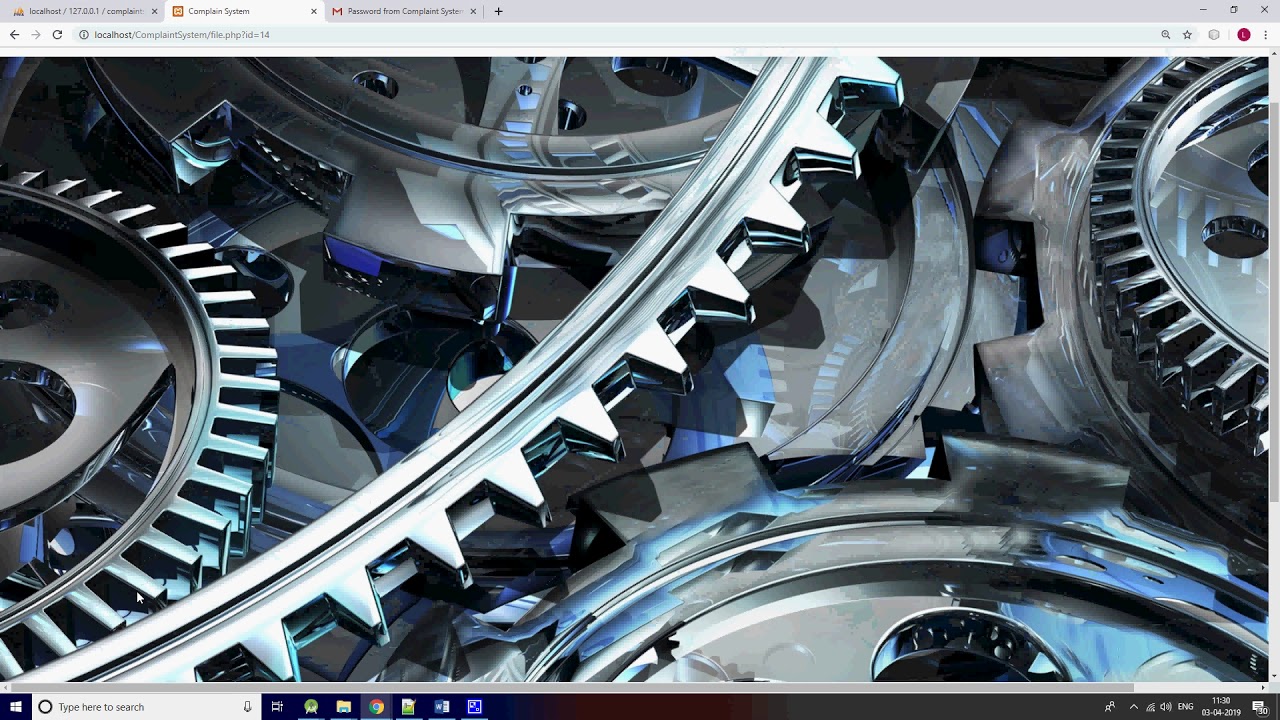This screenshot has height=720, width=1280.
Task: Reload the current page
Action: point(57,34)
